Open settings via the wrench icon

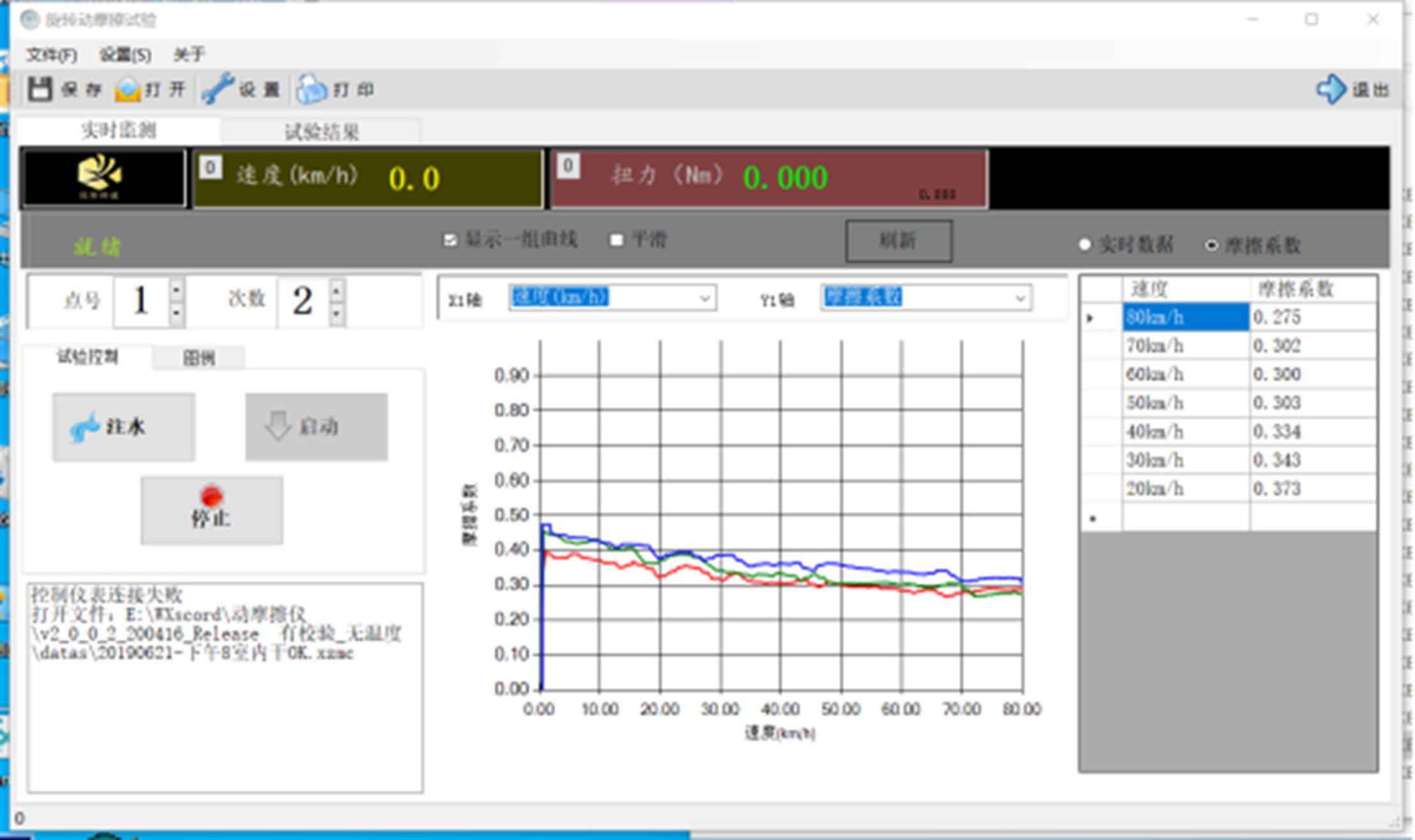218,89
